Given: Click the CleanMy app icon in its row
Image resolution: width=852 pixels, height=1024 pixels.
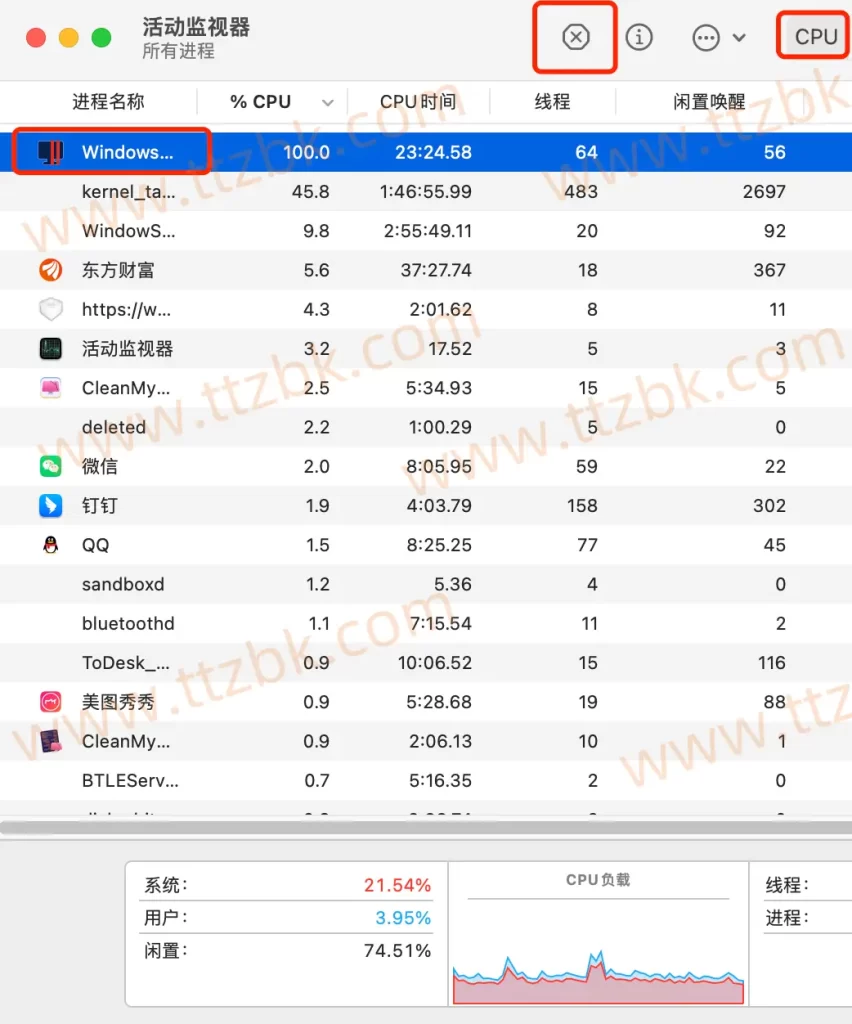Looking at the screenshot, I should click(50, 387).
